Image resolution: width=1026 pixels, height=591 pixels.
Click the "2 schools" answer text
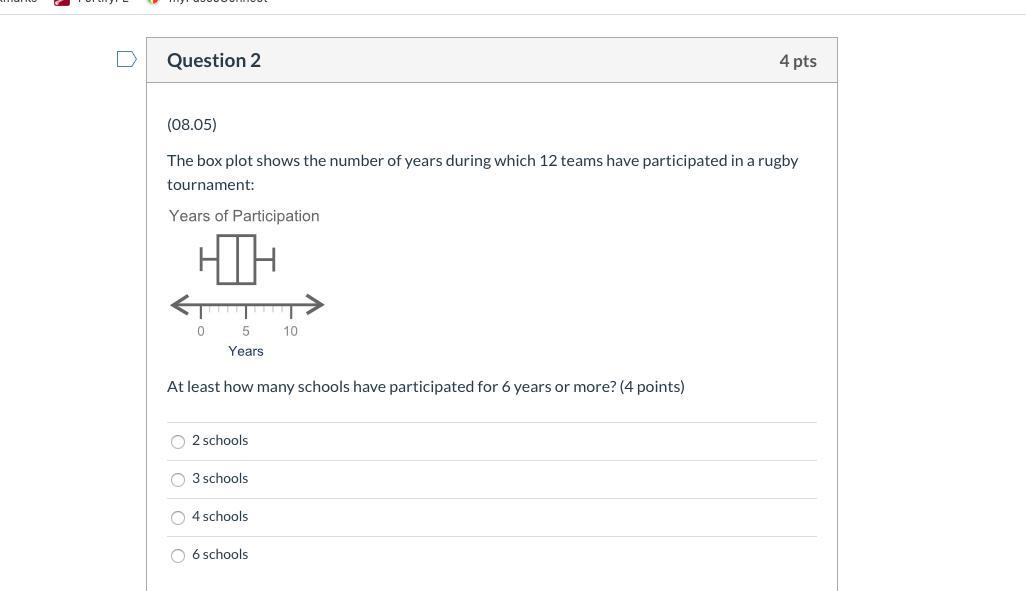[x=220, y=440]
